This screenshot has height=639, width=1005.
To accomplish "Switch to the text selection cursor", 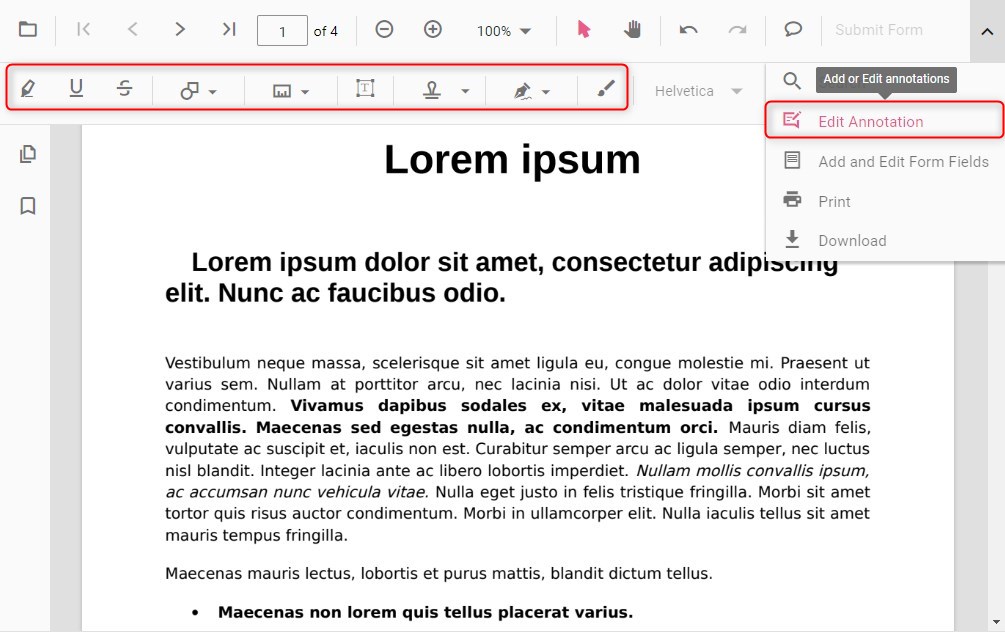I will point(583,30).
